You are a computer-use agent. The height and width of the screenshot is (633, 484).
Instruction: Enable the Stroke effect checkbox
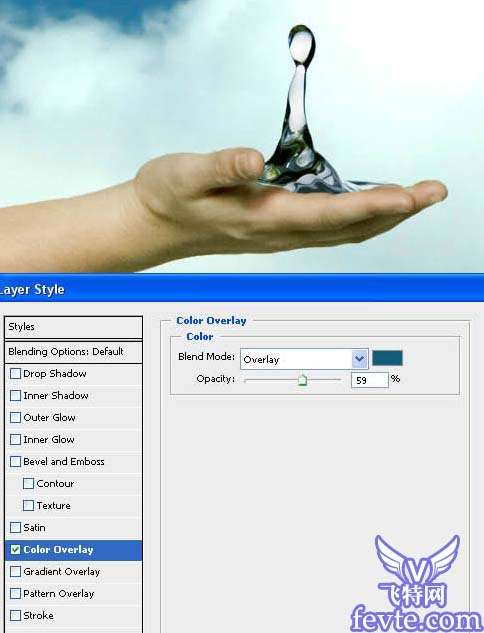pos(15,616)
